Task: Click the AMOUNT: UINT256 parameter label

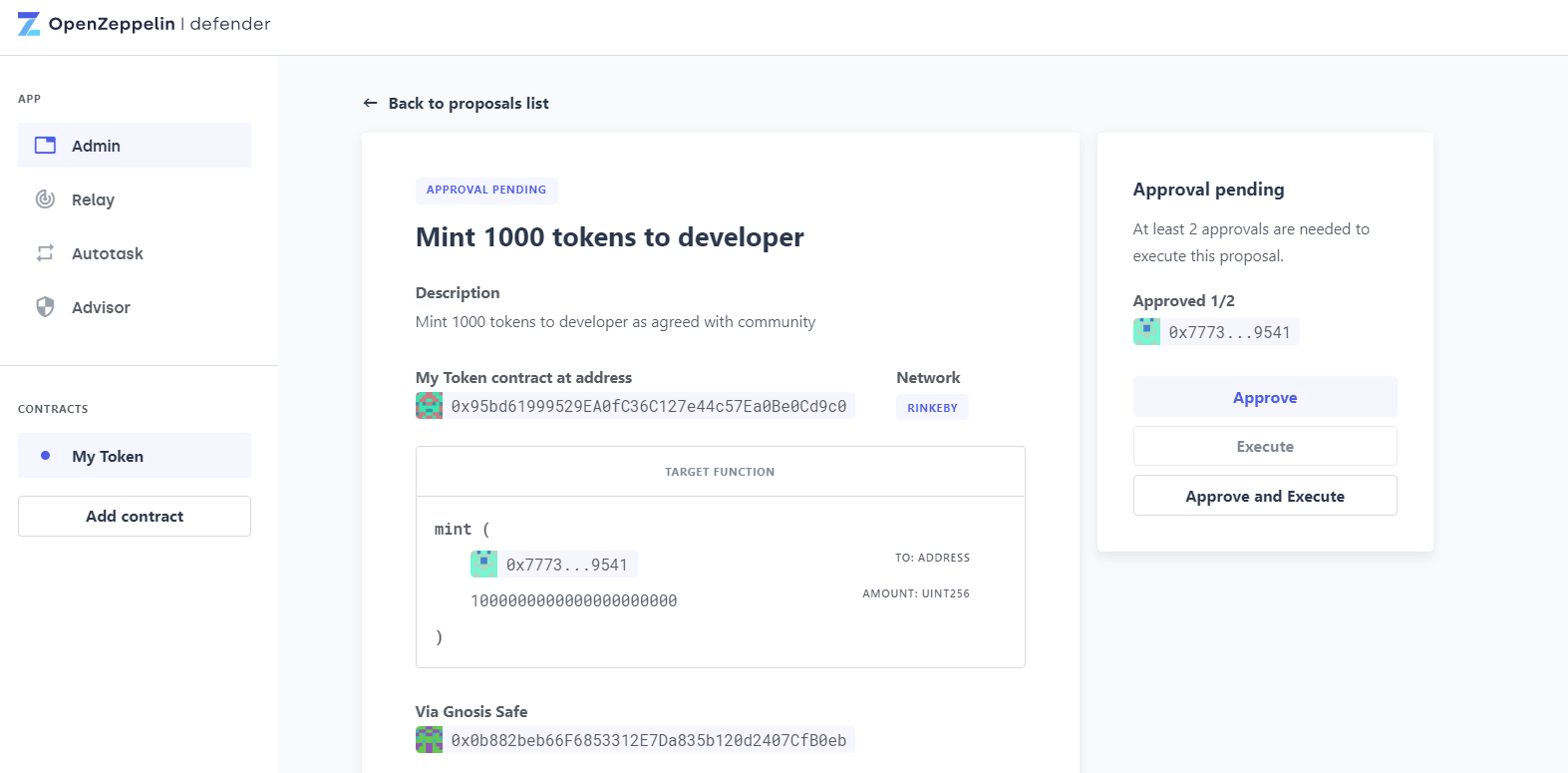Action: [916, 594]
